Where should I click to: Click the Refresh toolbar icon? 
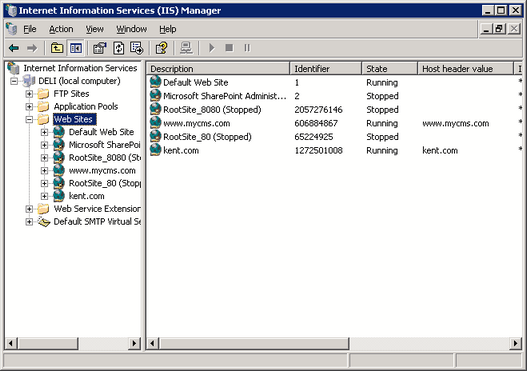119,48
